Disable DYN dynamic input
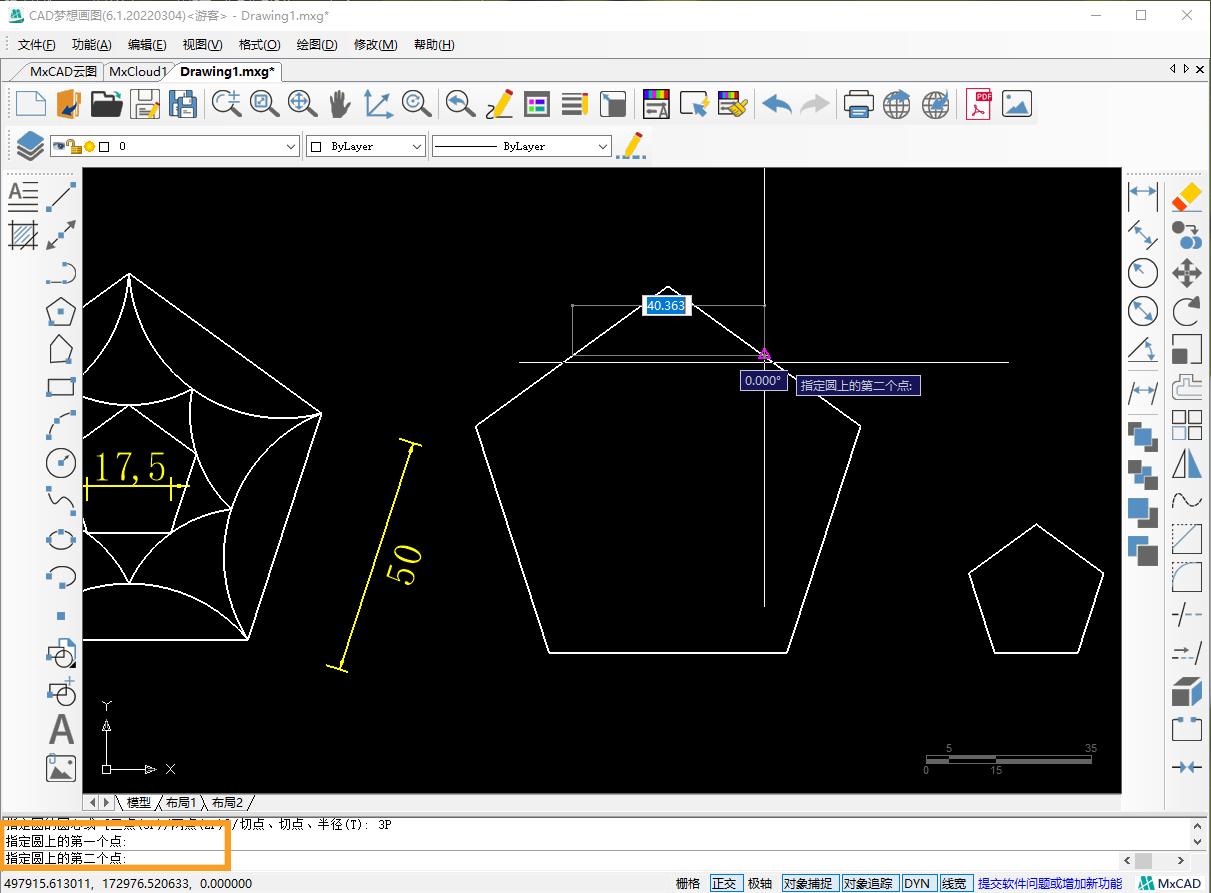1211x893 pixels. click(x=917, y=883)
